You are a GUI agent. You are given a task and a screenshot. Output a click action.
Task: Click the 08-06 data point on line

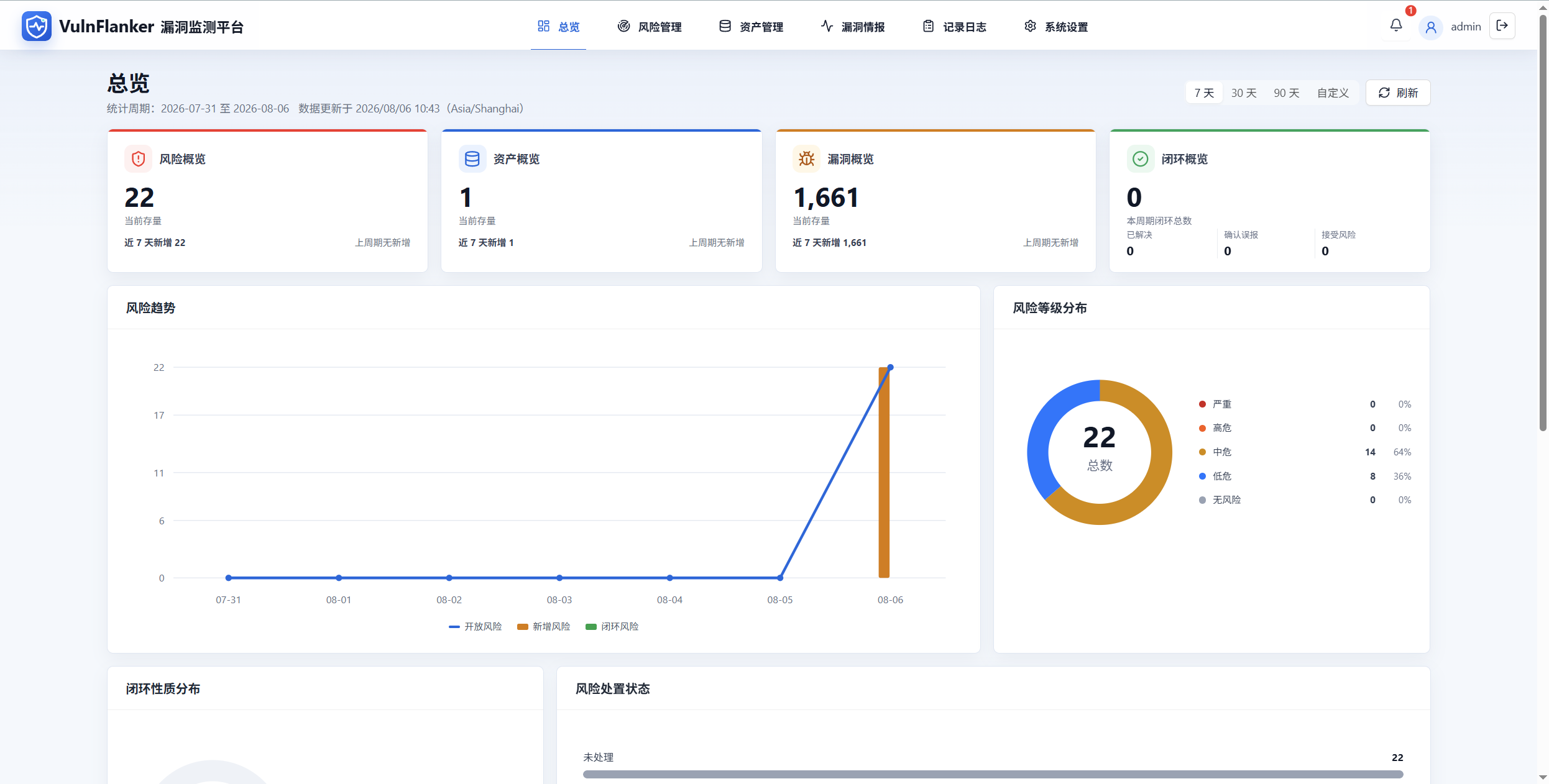[x=890, y=368]
